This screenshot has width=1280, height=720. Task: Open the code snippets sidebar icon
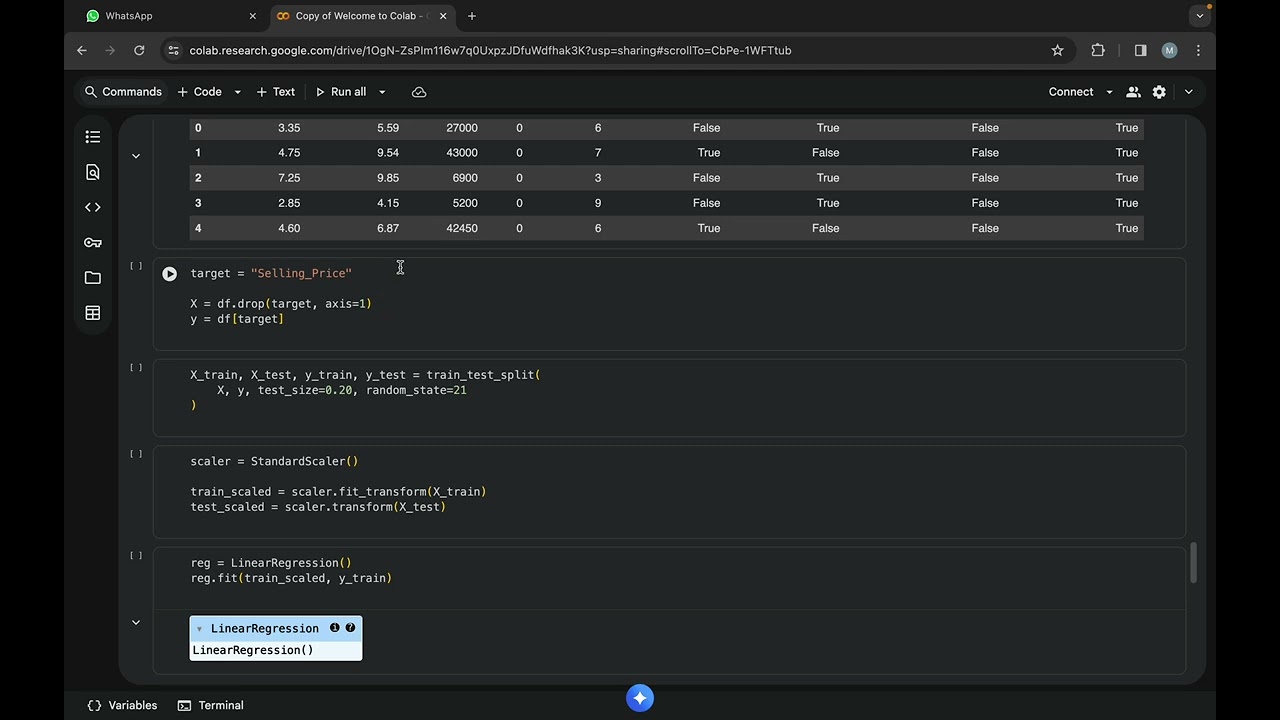93,207
